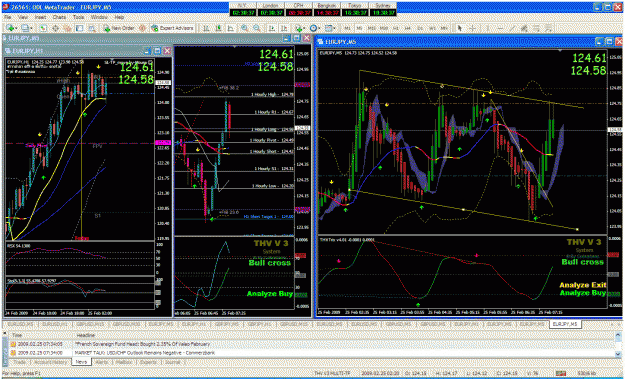Select the Crosshair tool
Screen dimensions: 625x379
472,28
